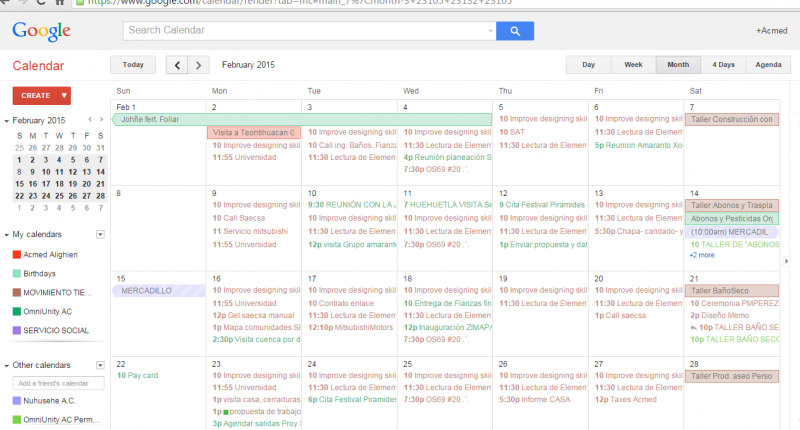Open the Johñe fert. Foliar multi-day event
Viewport: 800px width, 430px height.
pyautogui.click(x=302, y=119)
